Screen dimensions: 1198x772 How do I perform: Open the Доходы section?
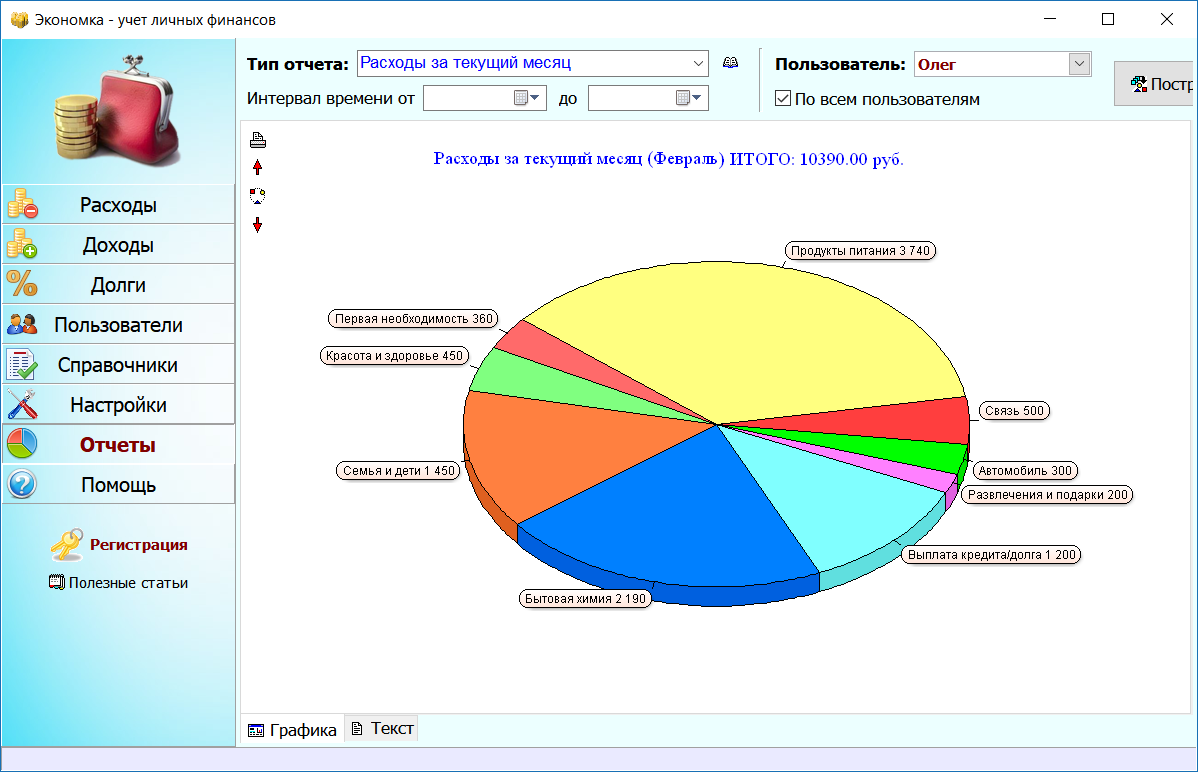118,245
